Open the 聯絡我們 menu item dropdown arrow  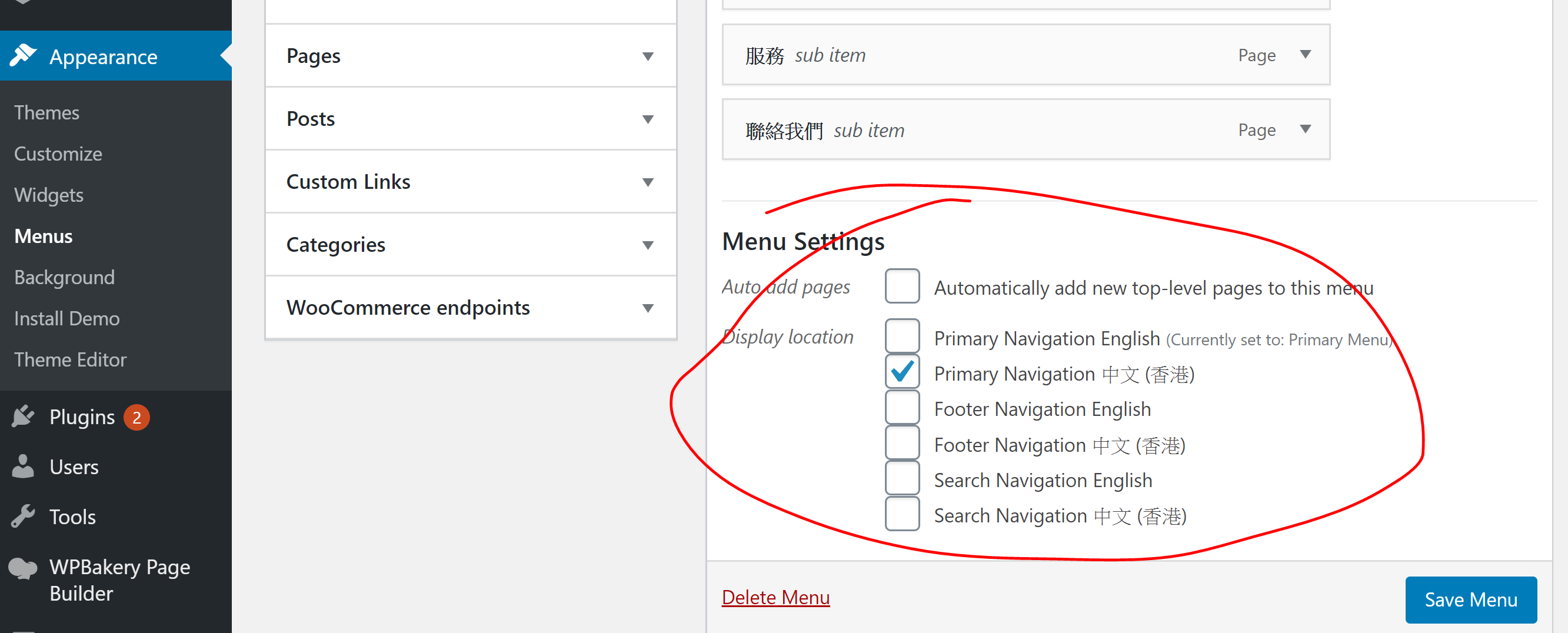[x=1305, y=129]
